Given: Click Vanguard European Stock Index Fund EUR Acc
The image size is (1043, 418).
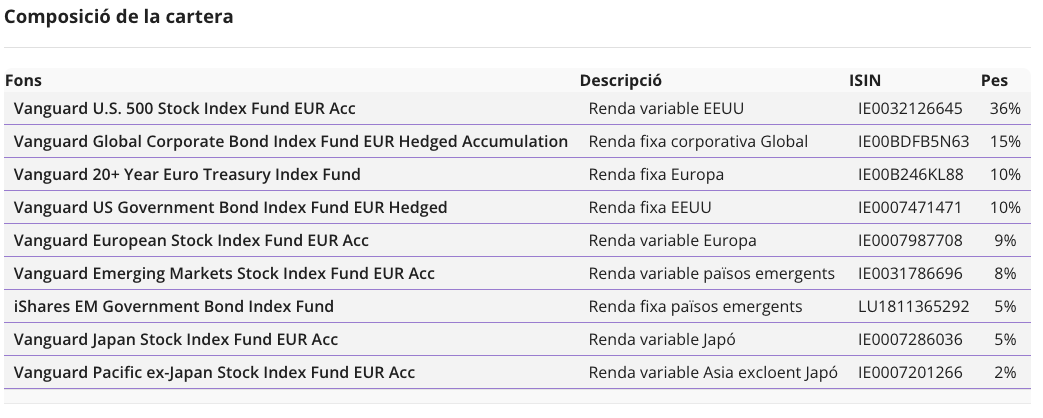Looking at the screenshot, I should click(191, 240).
